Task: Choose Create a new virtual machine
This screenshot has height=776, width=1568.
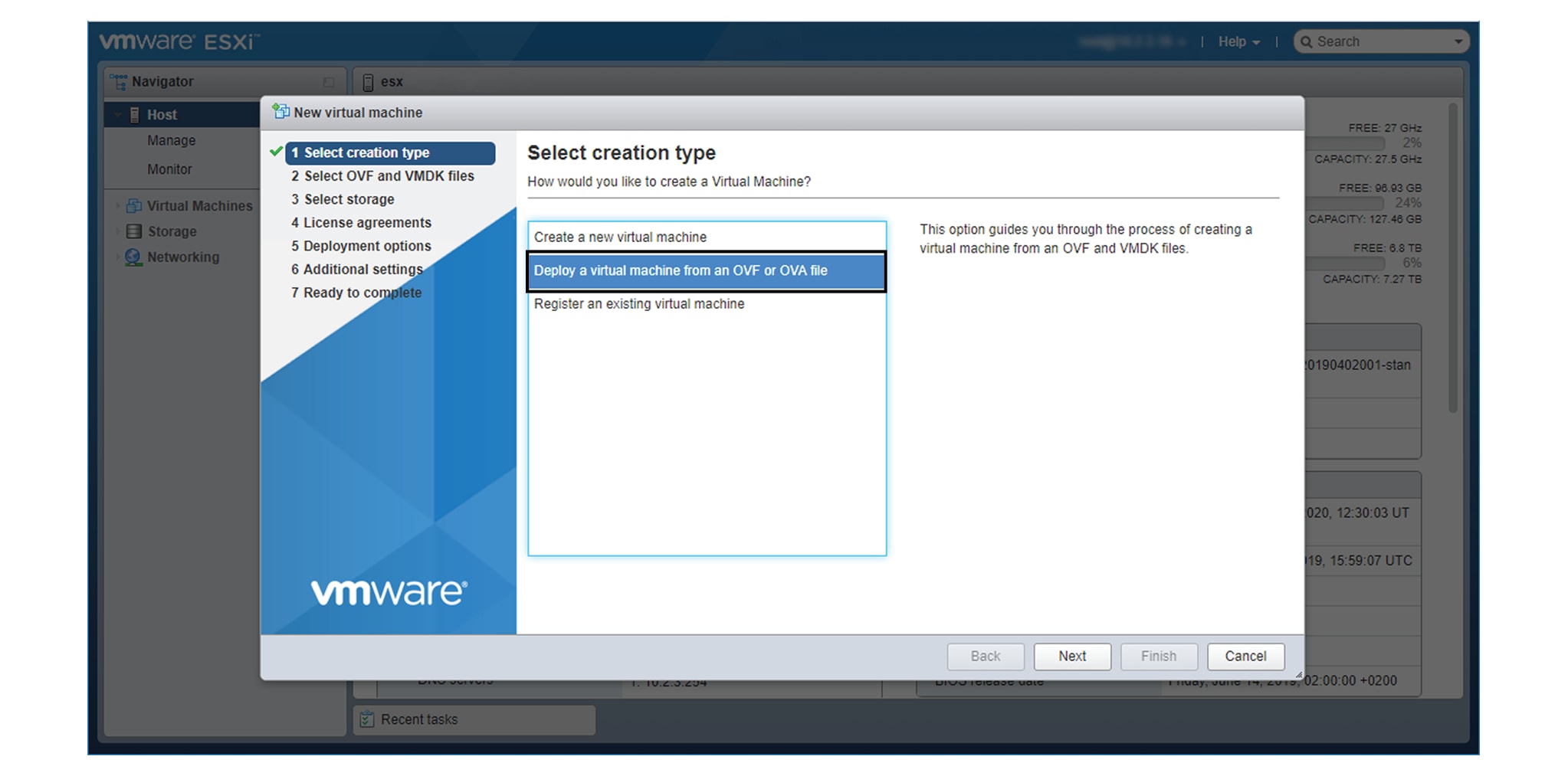Action: [x=707, y=237]
